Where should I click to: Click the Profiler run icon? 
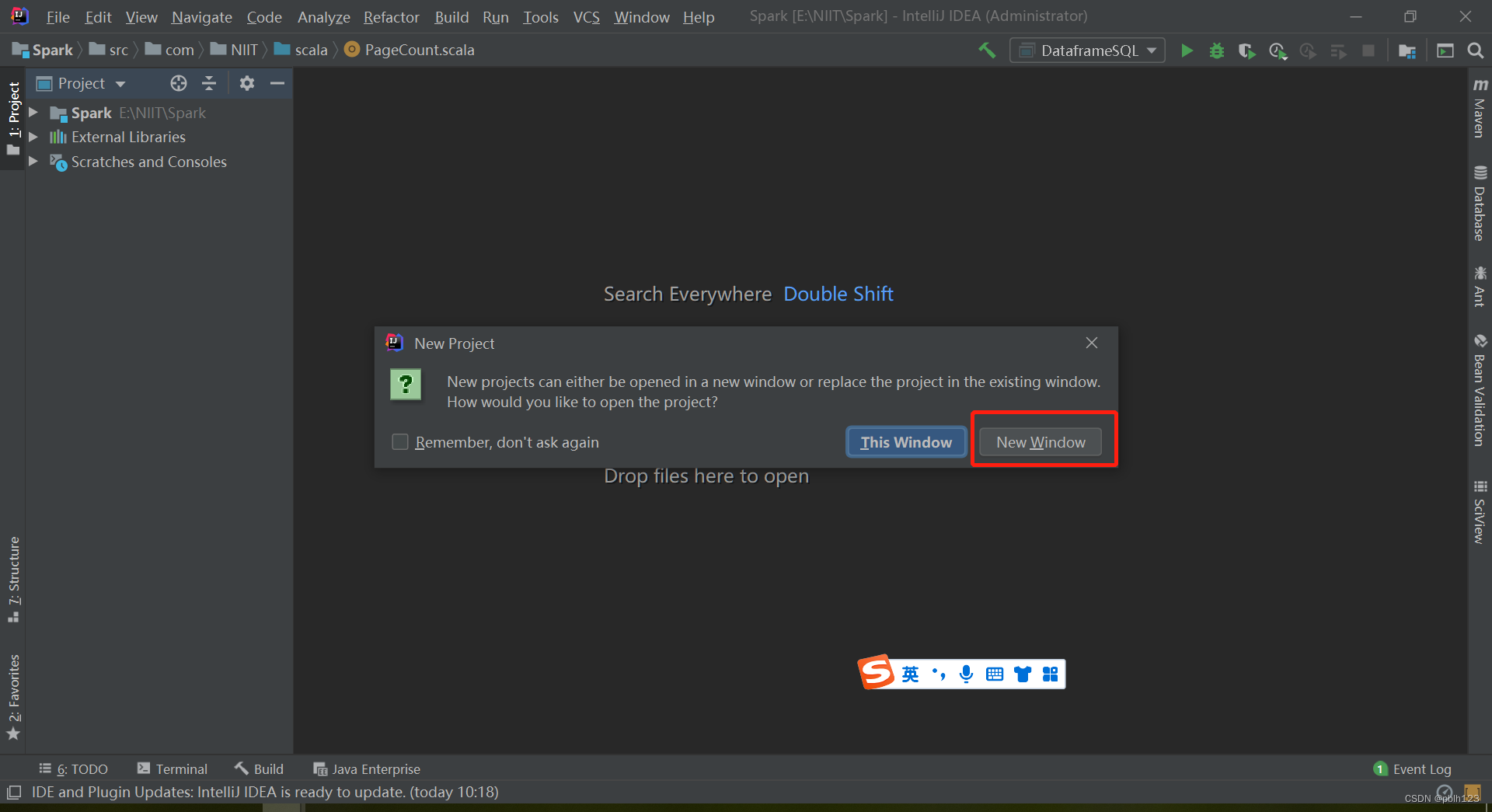tap(1278, 51)
